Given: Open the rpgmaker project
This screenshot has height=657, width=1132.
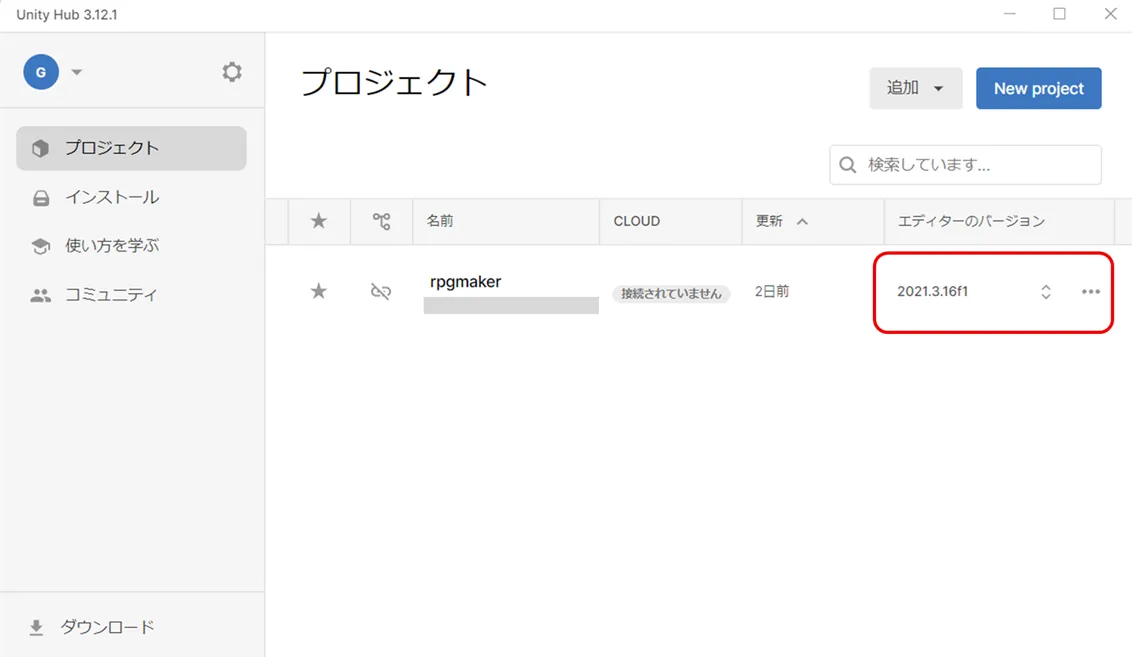Looking at the screenshot, I should [466, 282].
